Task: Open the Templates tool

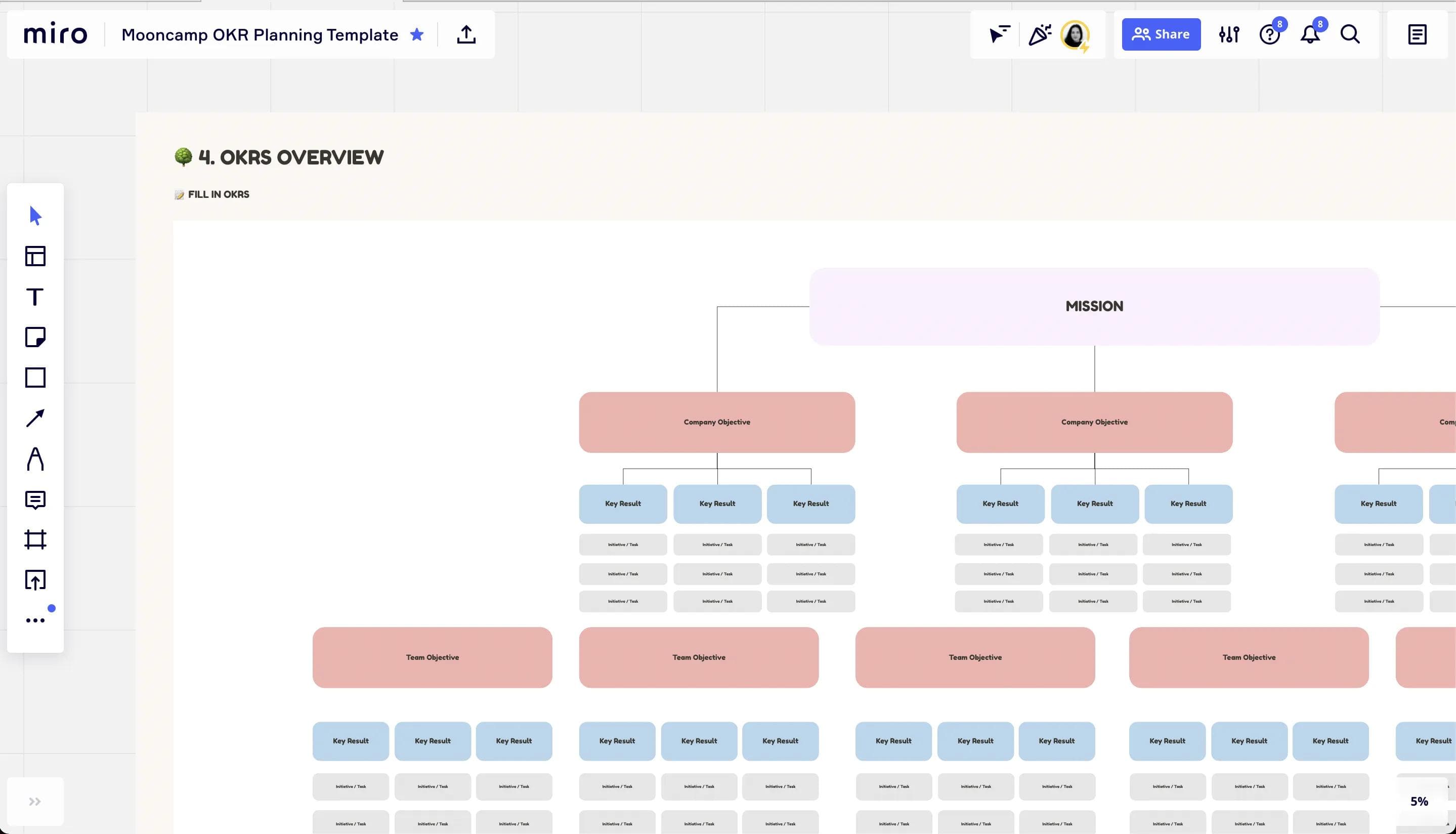Action: click(35, 256)
